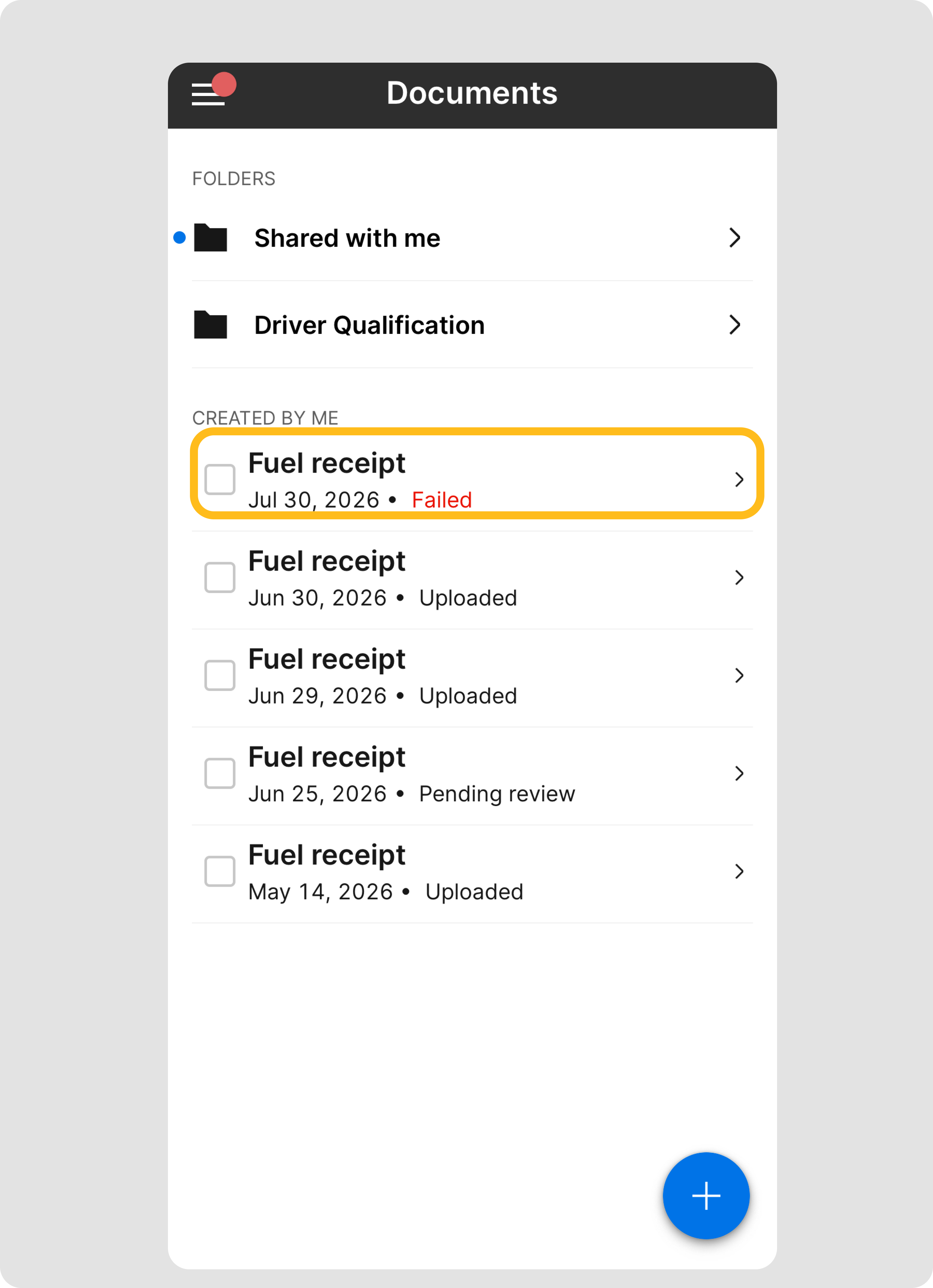Screen dimensions: 933x1288
Task: Expand Shared with me using its chevron
Action: pyautogui.click(x=735, y=237)
